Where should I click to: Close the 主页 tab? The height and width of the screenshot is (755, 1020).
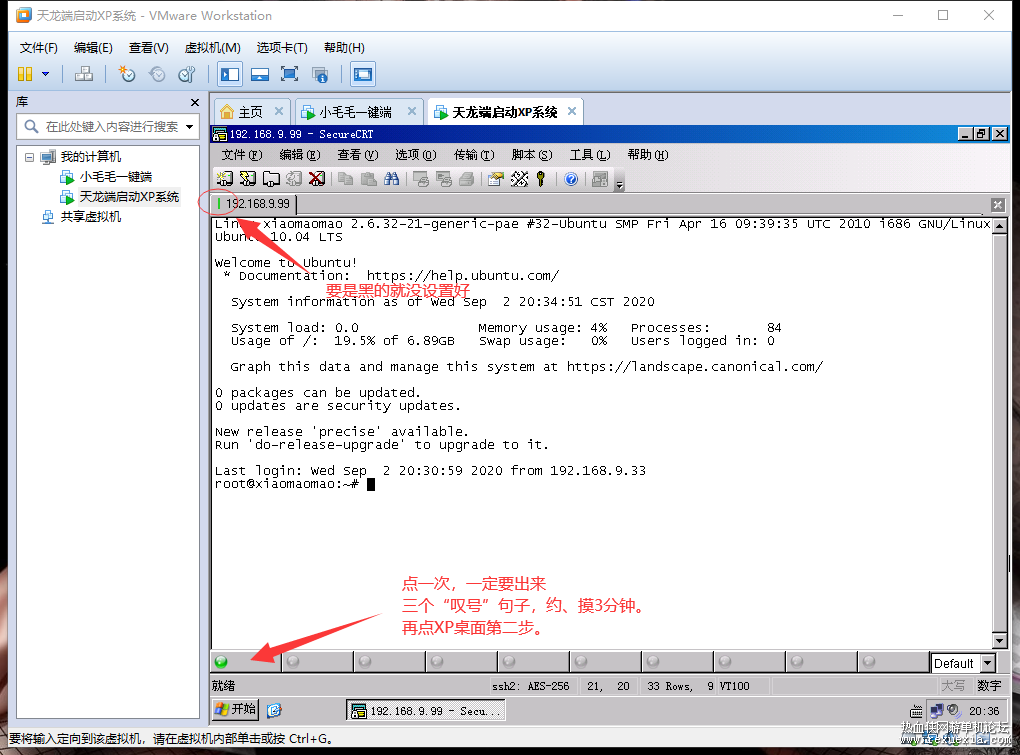(x=278, y=111)
